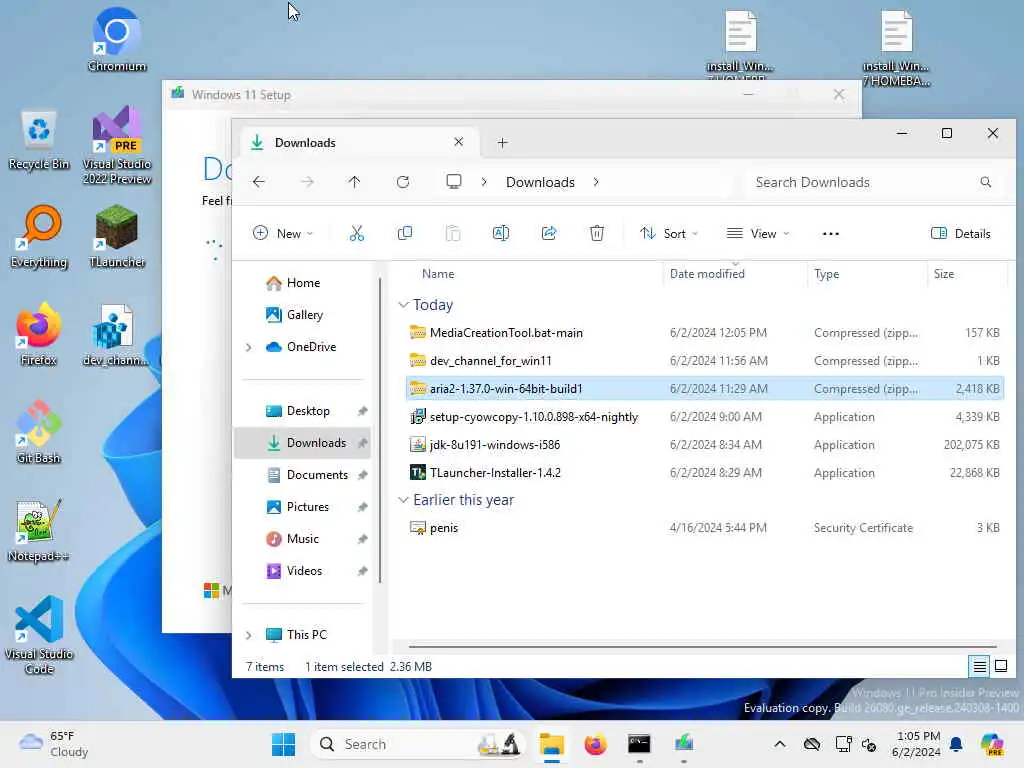
Task: Switch to details list view icon in status bar
Action: pos(980,666)
